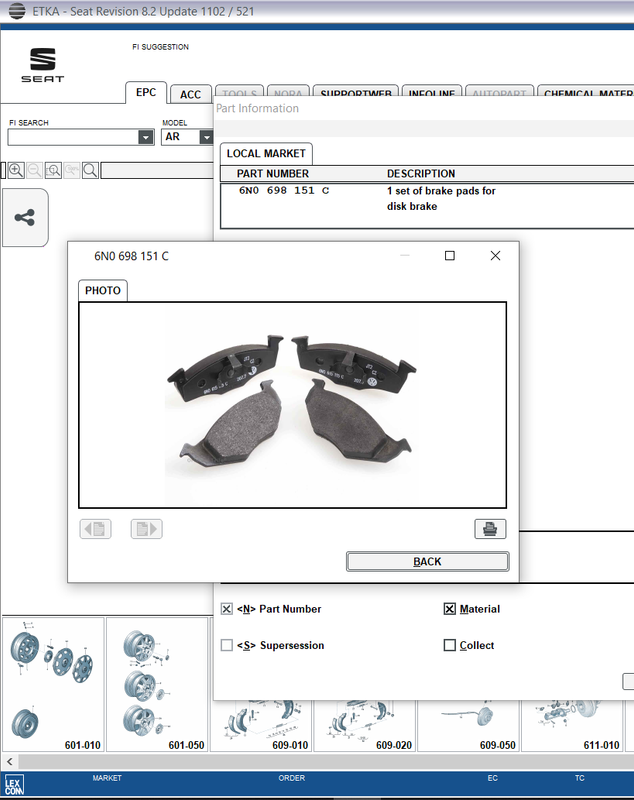Open illustration thumbnail 609-020

(x=365, y=726)
